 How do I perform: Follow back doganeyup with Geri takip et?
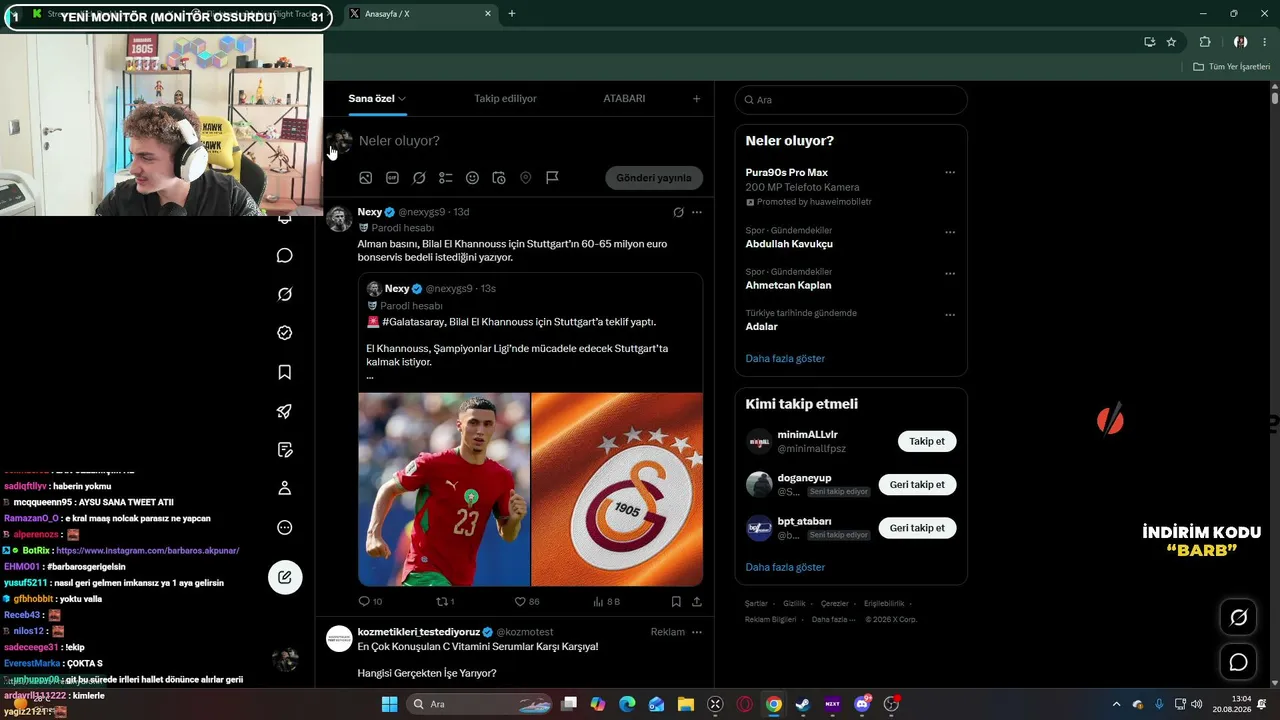point(917,485)
